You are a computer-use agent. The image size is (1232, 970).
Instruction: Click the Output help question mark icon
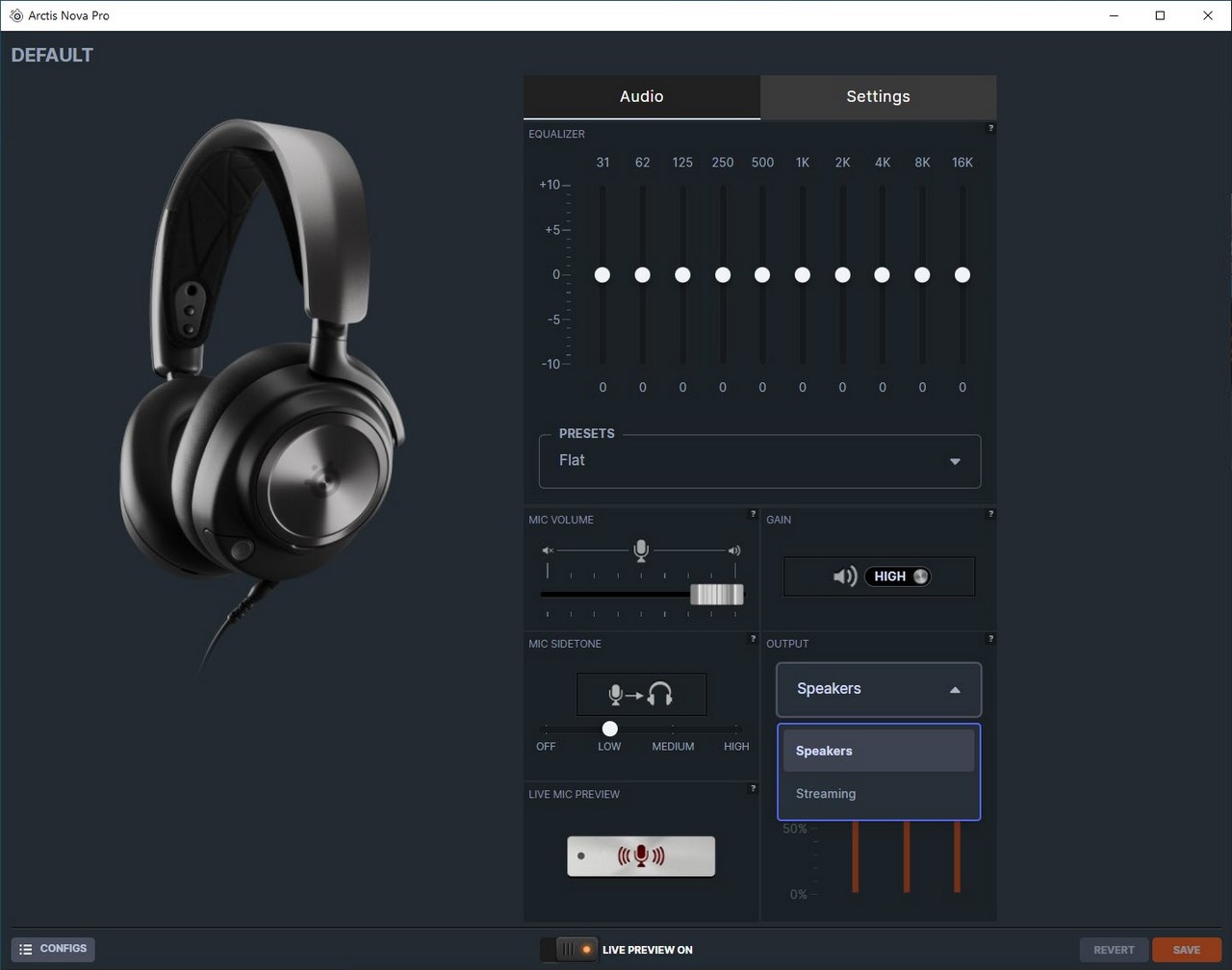(990, 638)
